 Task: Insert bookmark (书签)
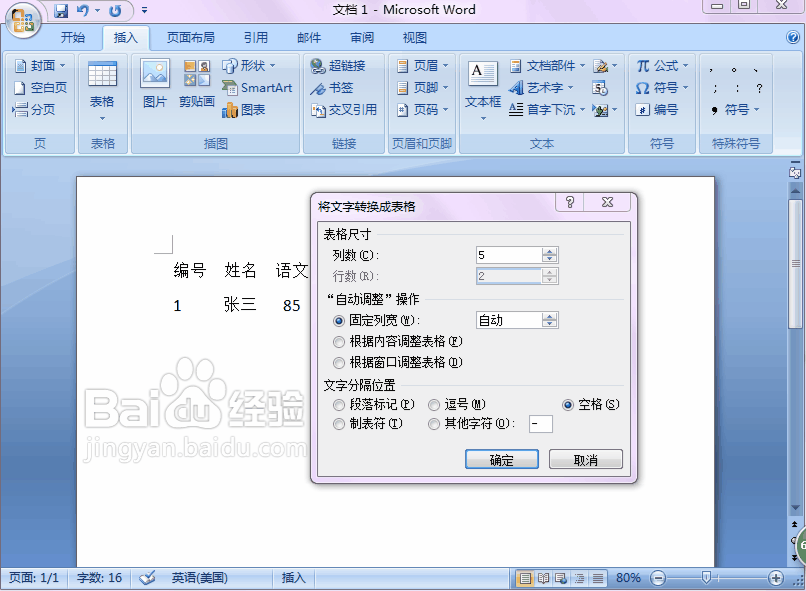tap(332, 88)
